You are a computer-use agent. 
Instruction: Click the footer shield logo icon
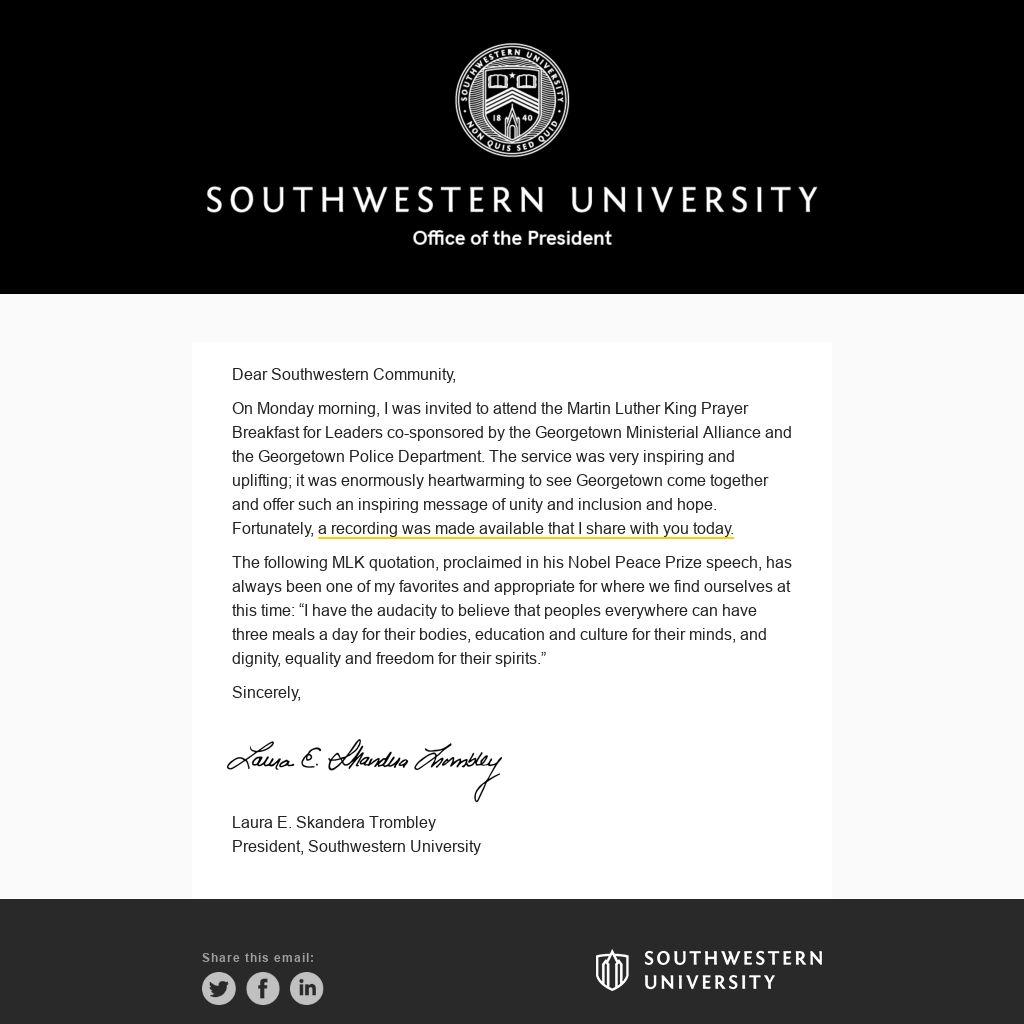coord(612,970)
